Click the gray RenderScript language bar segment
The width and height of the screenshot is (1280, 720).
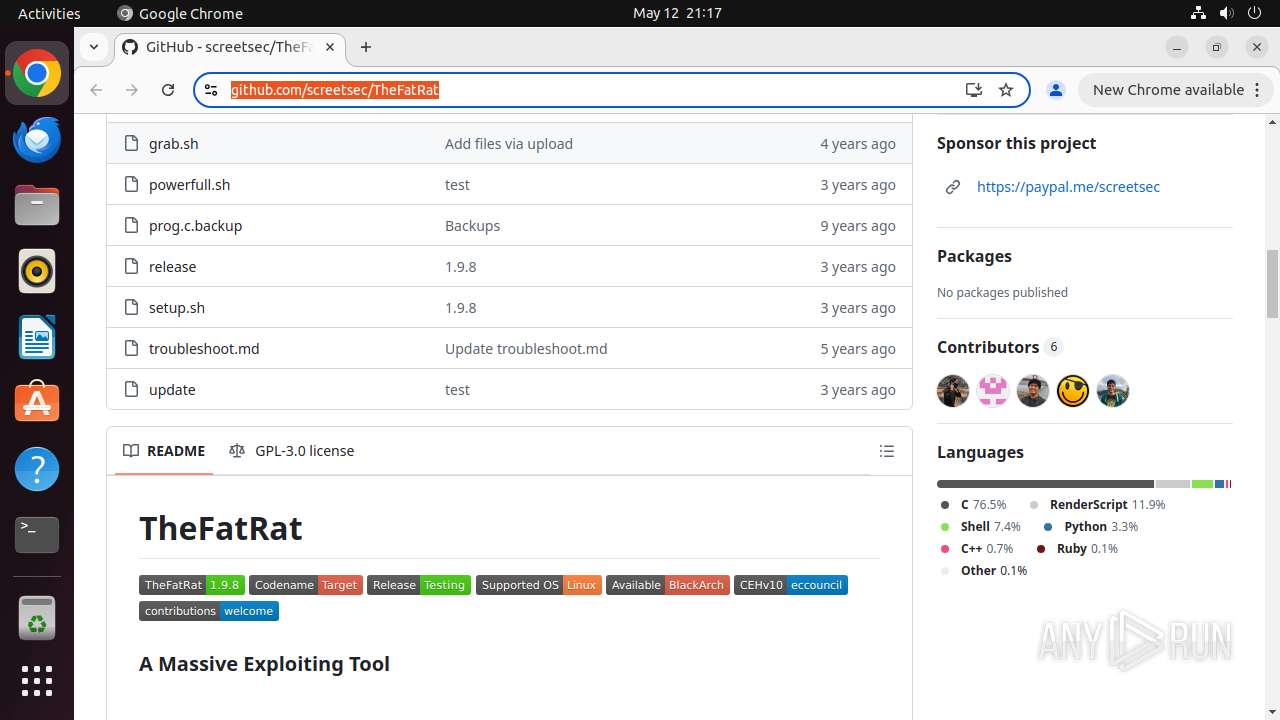click(x=1173, y=484)
